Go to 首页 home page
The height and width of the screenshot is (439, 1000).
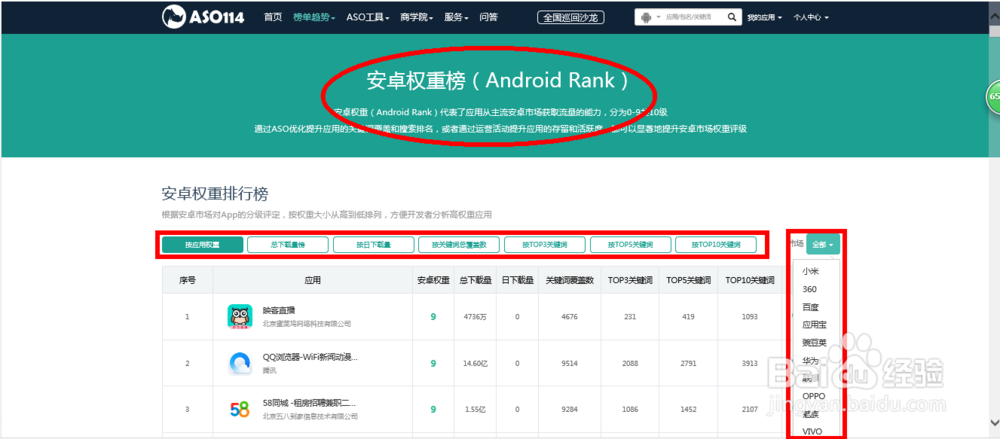273,17
